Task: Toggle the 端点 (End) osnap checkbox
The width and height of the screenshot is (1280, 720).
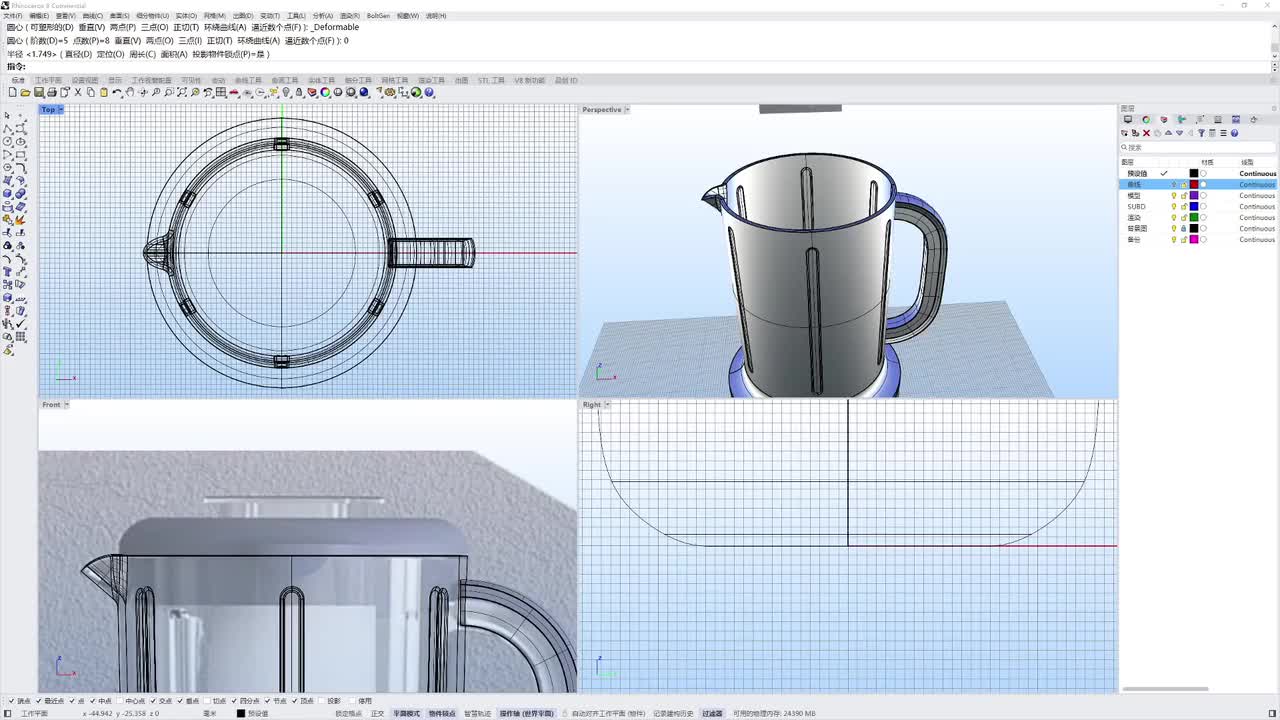Action: pos(12,701)
